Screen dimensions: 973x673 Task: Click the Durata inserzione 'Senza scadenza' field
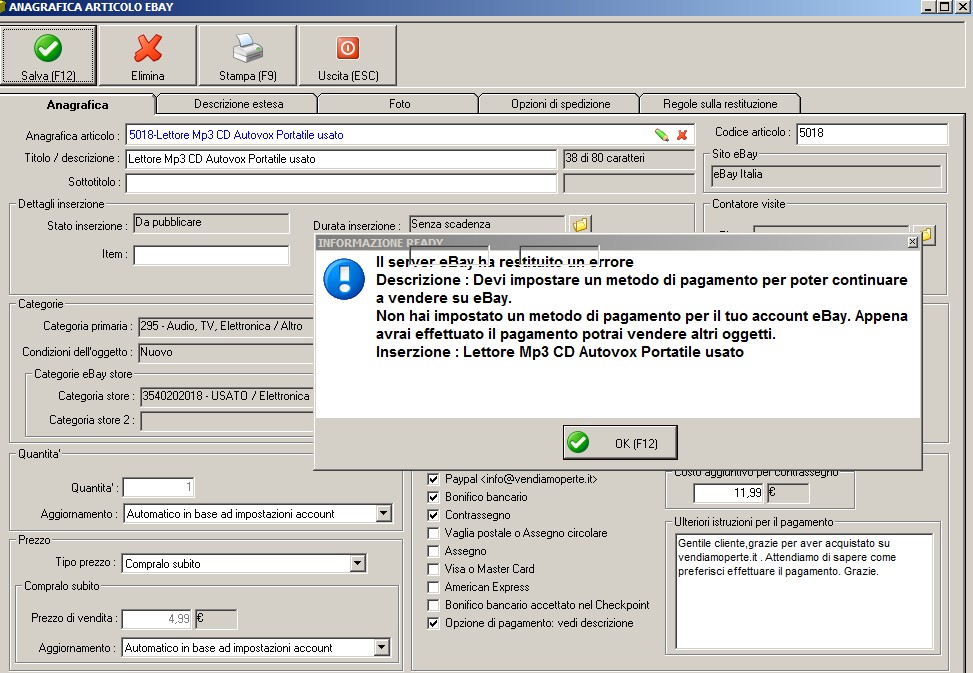486,224
